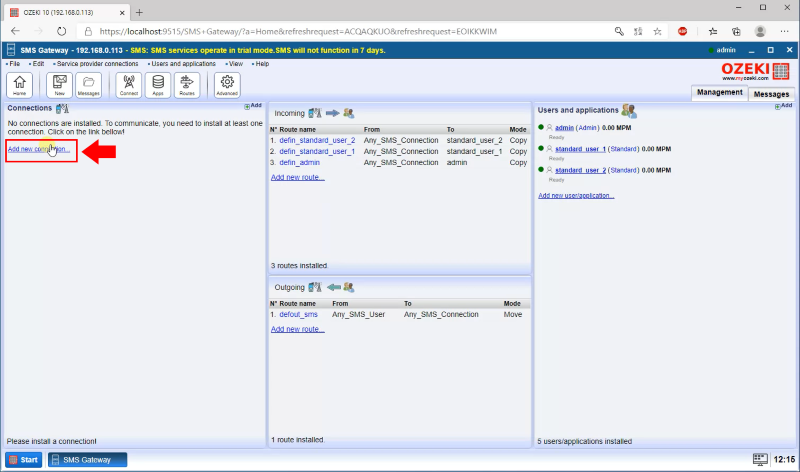Click the browser favorites star icon
The width and height of the screenshot is (800, 472).
(x=658, y=32)
